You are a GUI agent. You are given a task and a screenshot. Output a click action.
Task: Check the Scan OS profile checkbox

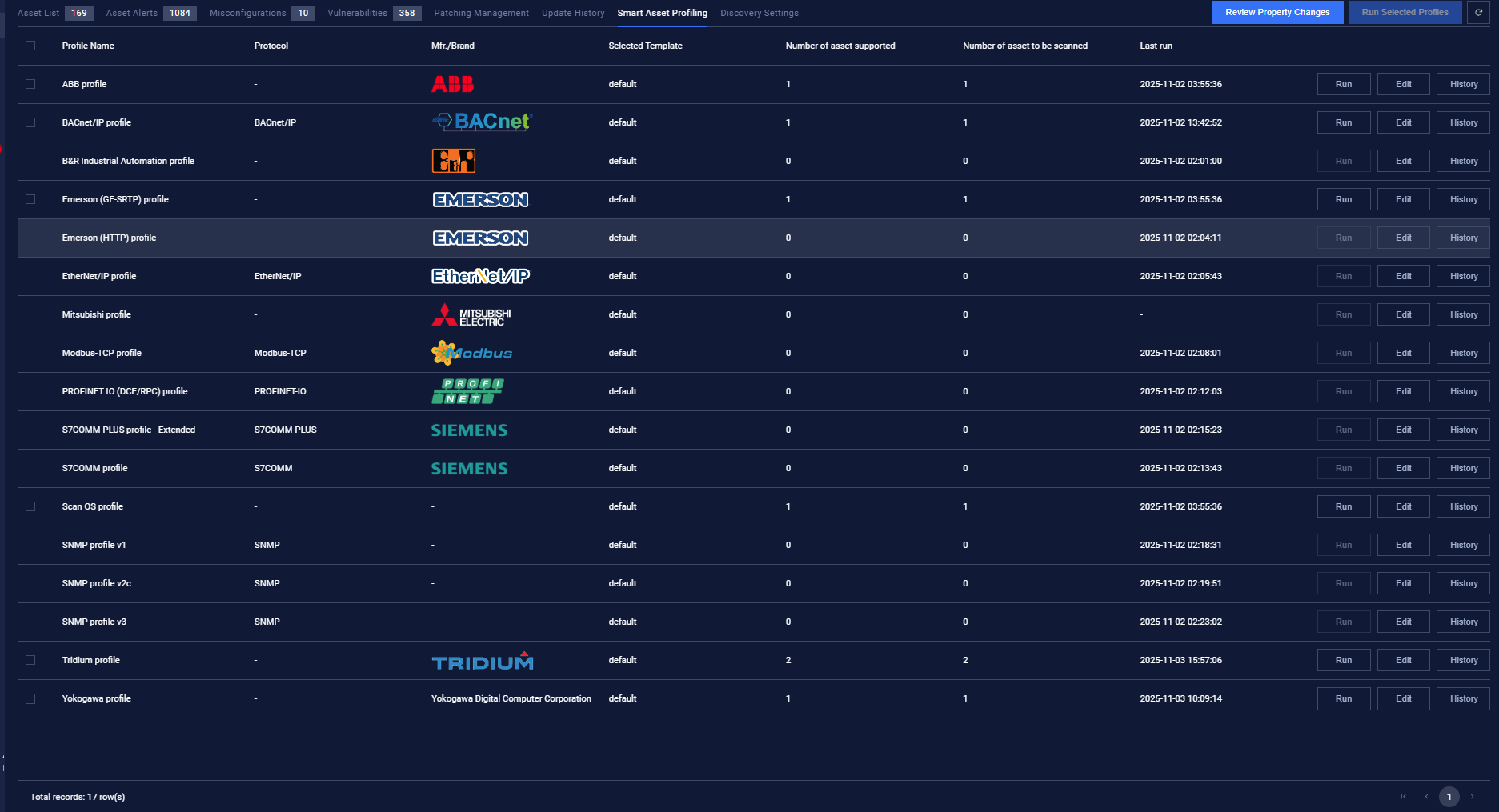[x=30, y=506]
